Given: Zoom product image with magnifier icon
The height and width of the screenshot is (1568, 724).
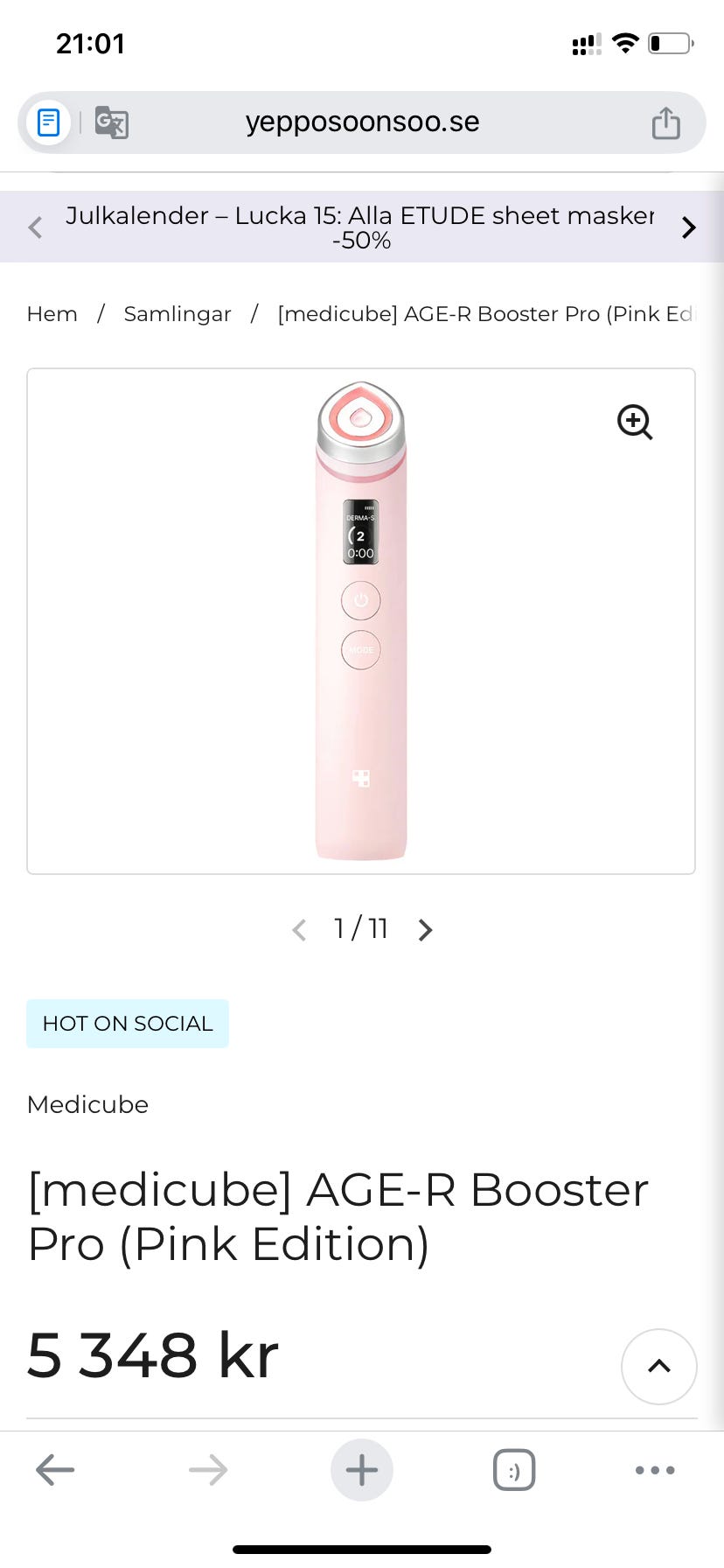Looking at the screenshot, I should (x=635, y=422).
